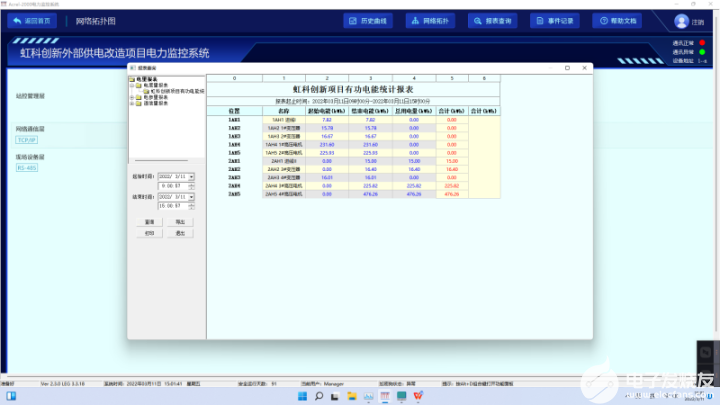Viewport: 720px width, 405px height.
Task: Open Task View on the taskbar
Action: coord(335,396)
